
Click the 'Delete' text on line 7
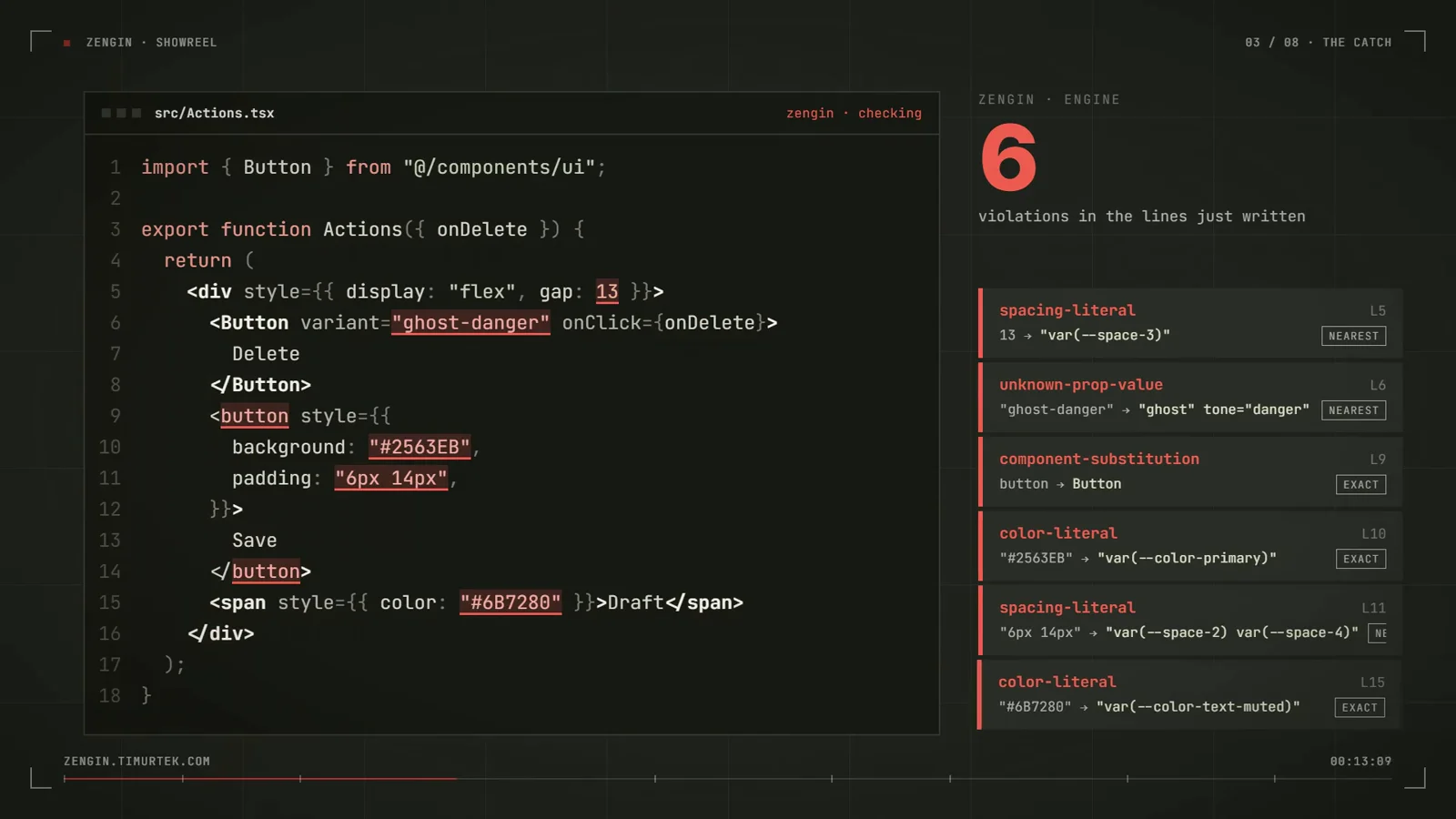[x=266, y=354]
